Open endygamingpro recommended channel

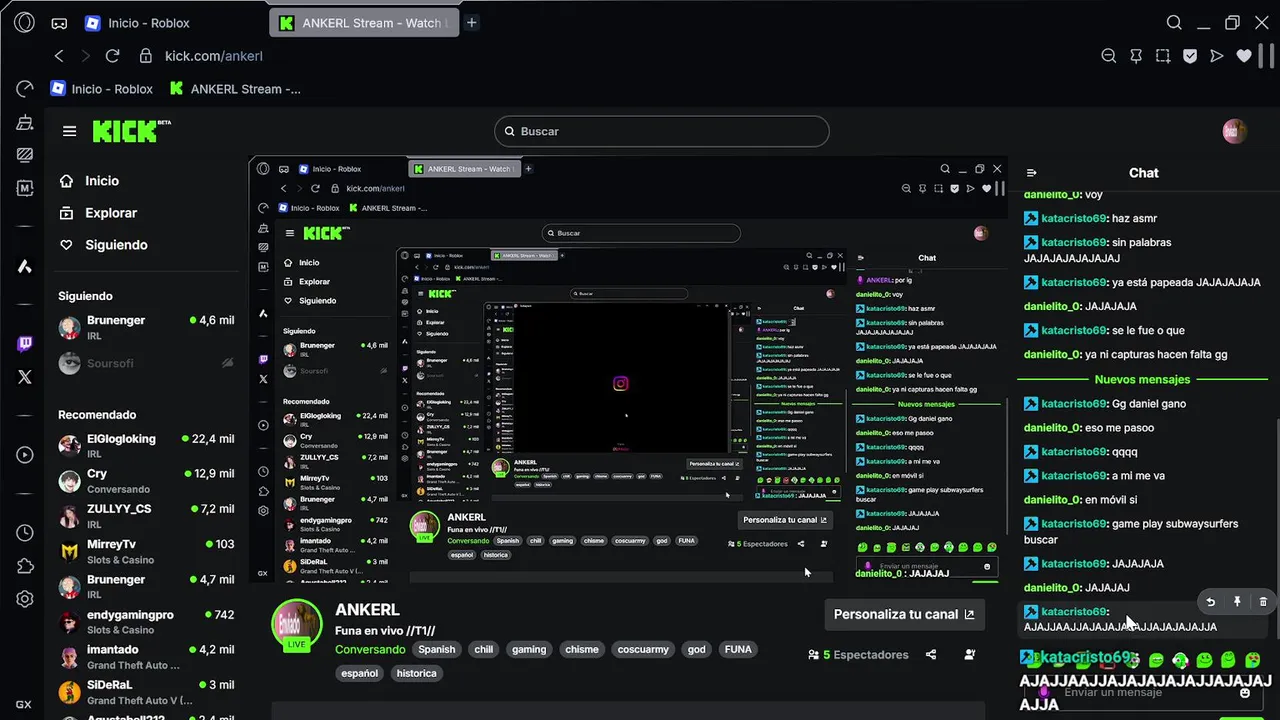[x=146, y=622]
